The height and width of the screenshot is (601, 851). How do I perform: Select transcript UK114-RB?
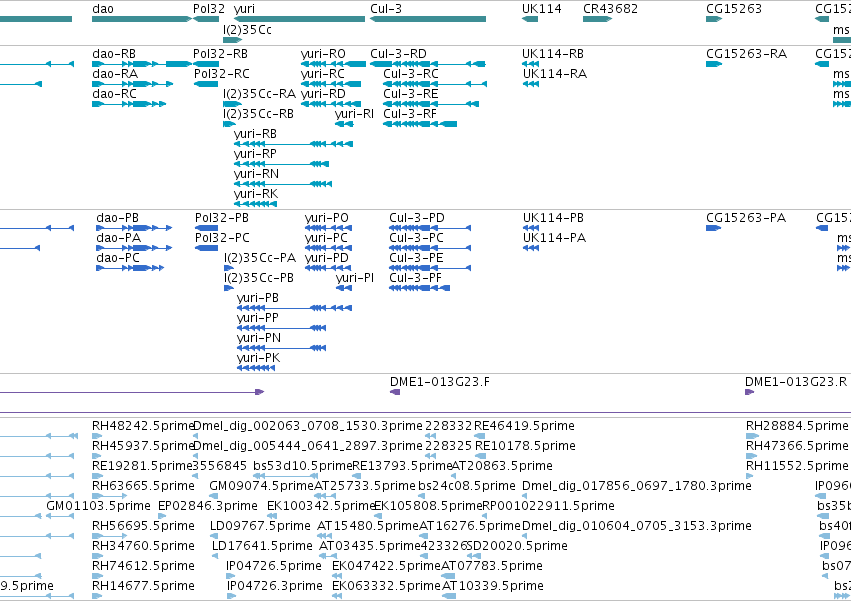point(552,54)
